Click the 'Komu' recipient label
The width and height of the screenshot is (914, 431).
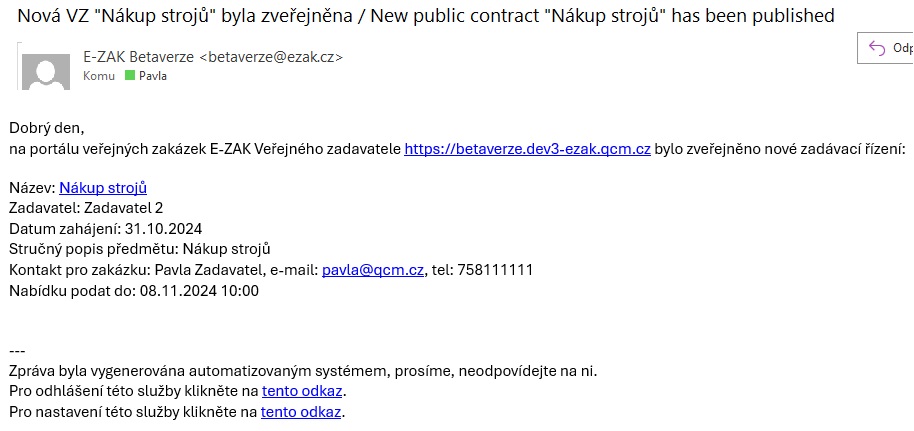coord(98,76)
